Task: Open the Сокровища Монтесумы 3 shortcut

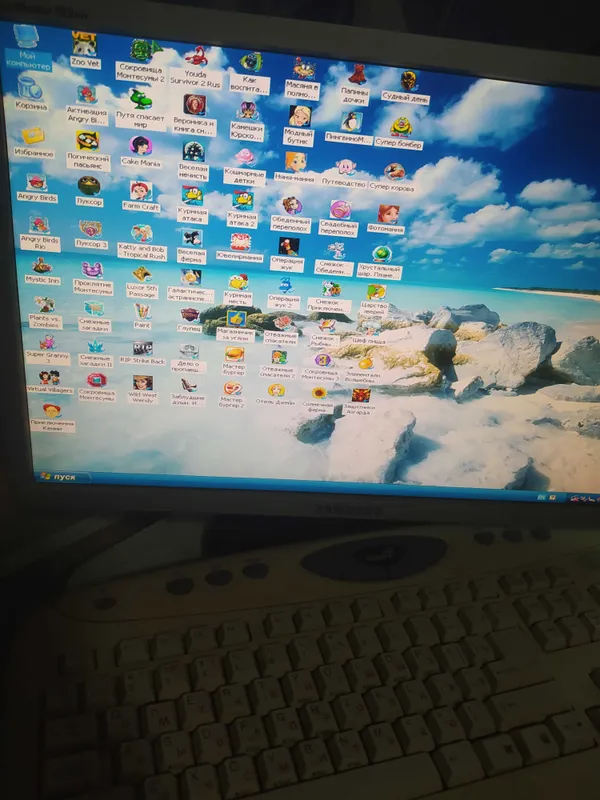Action: (x=321, y=367)
